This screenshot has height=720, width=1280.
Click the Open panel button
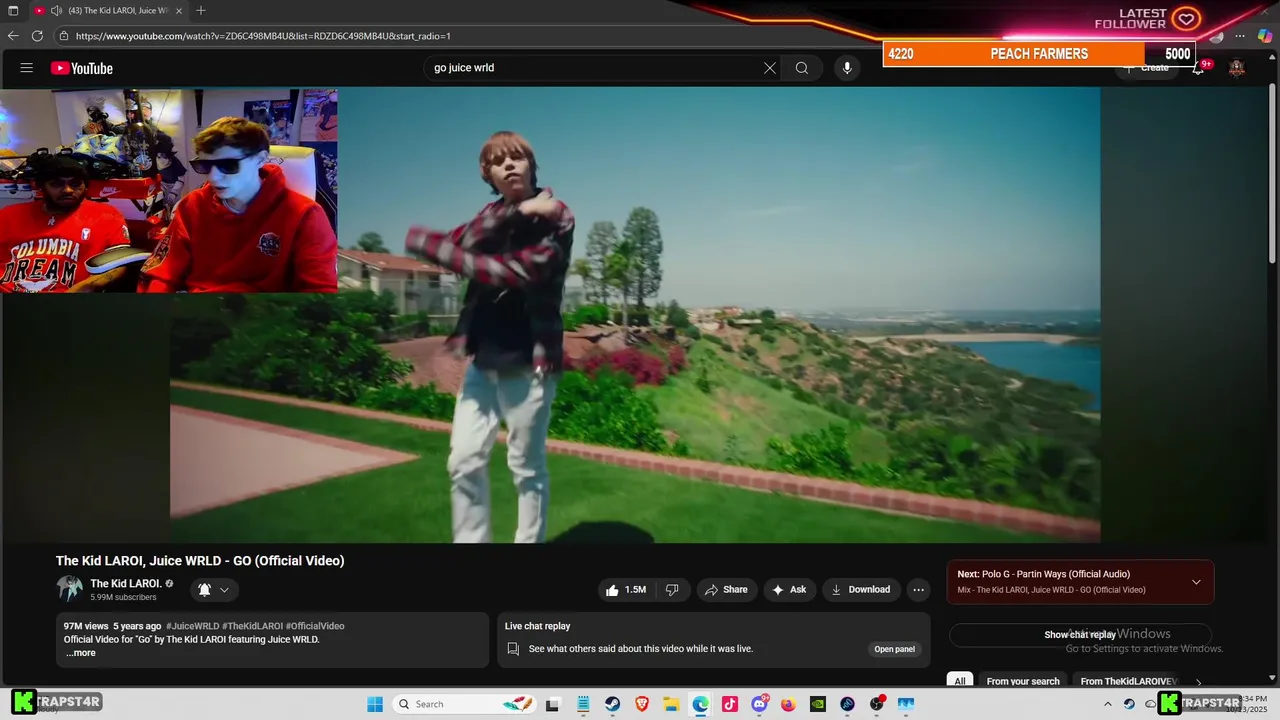click(895, 649)
